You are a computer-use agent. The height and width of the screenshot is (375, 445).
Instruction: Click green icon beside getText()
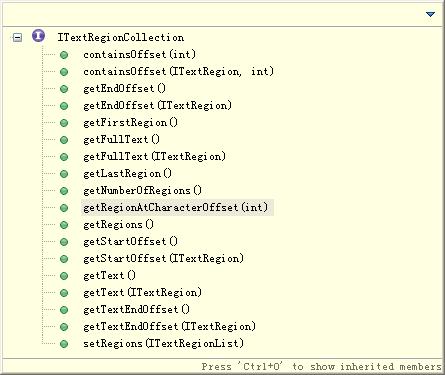(x=64, y=276)
